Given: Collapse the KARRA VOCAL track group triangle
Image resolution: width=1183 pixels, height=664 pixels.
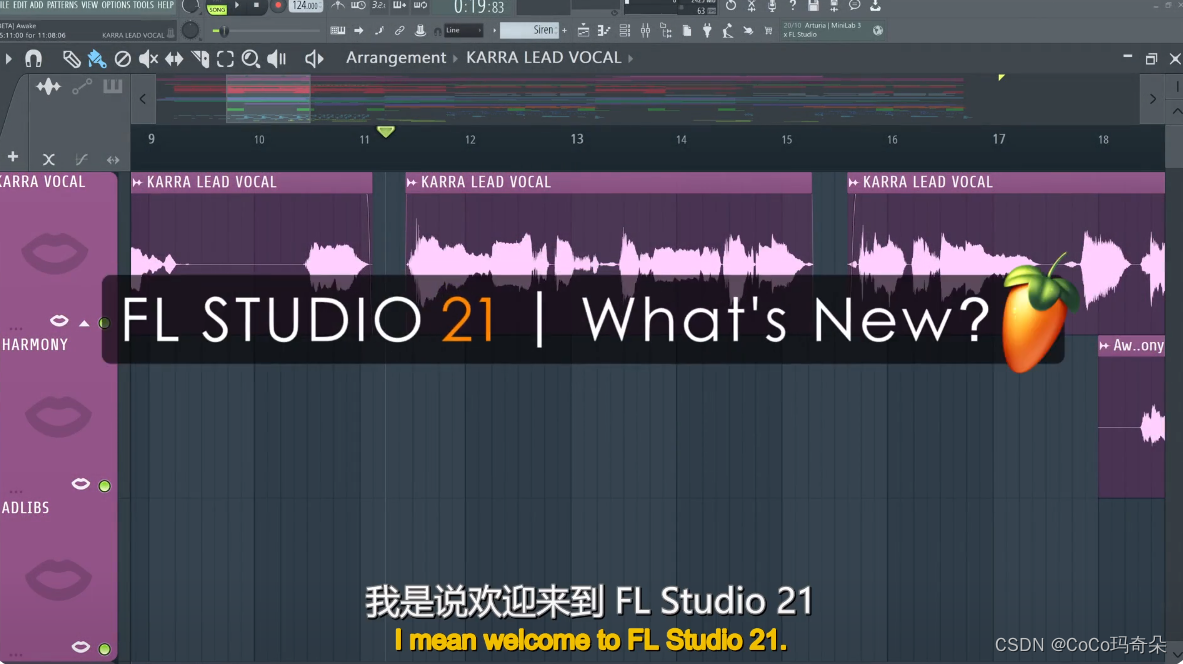Looking at the screenshot, I should click(84, 323).
